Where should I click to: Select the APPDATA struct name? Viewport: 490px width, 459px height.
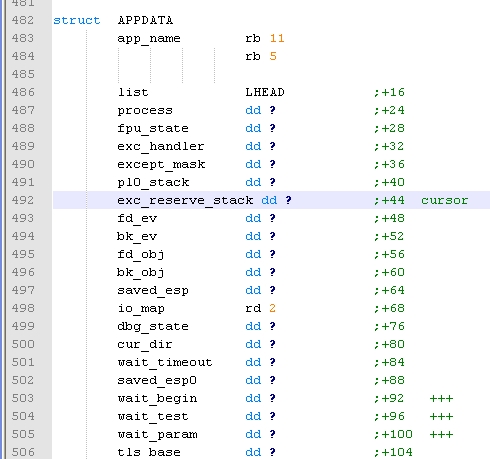145,20
